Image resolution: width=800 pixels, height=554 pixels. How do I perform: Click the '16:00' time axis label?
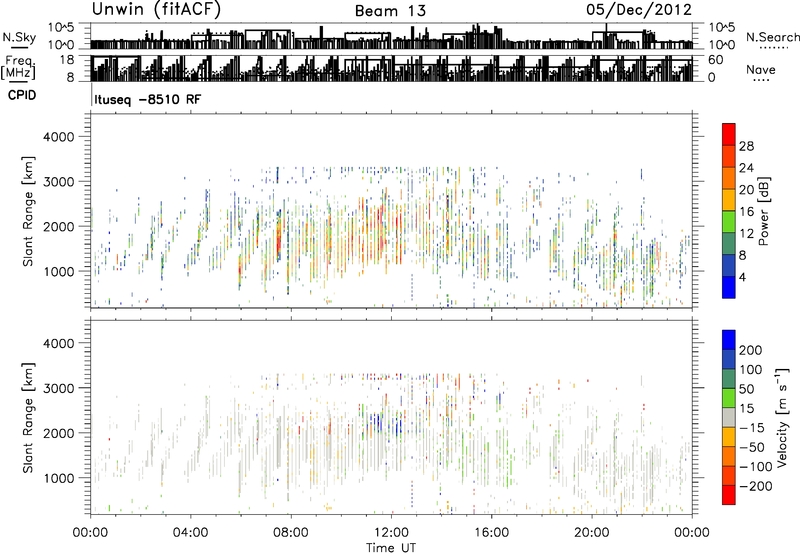click(x=491, y=533)
